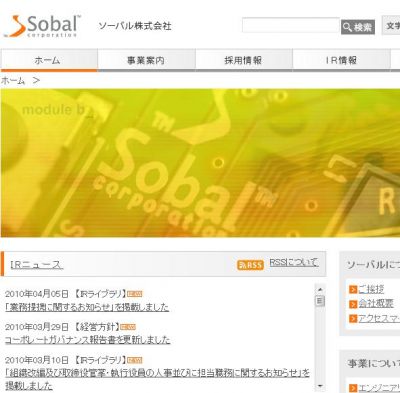Screen dimensions: 400x393
Task: Click the IRニュース heading link
Action: click(37, 265)
